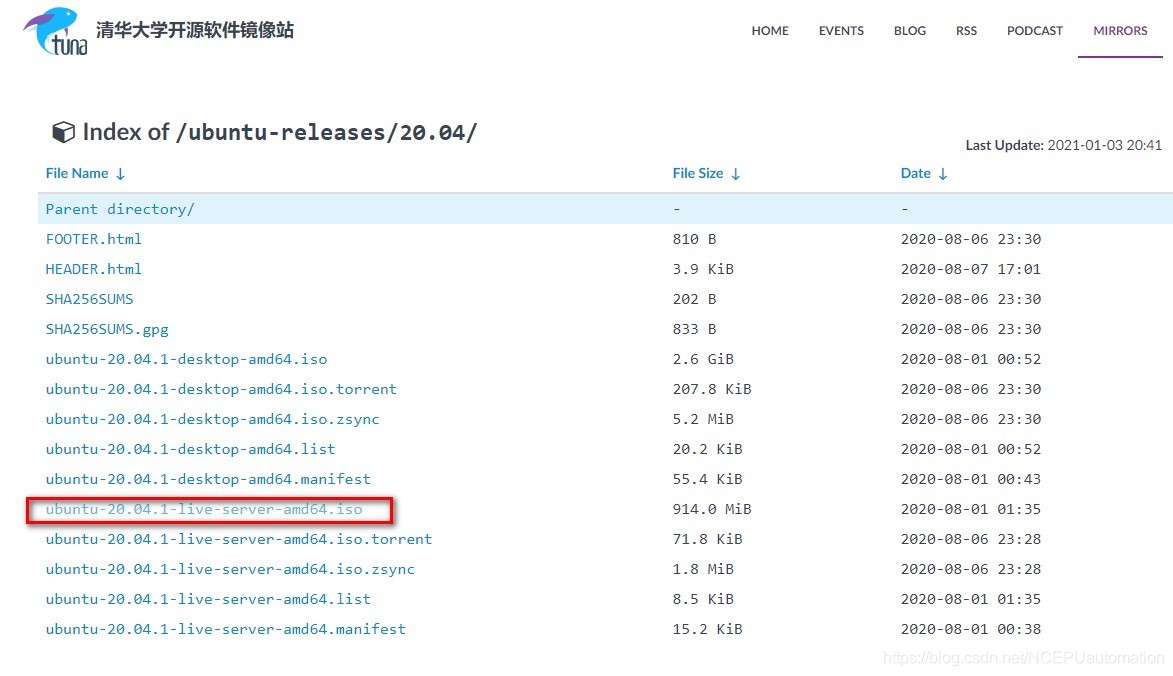Click the Last Update timestamp 2021-01-03 20:41

pos(1104,145)
